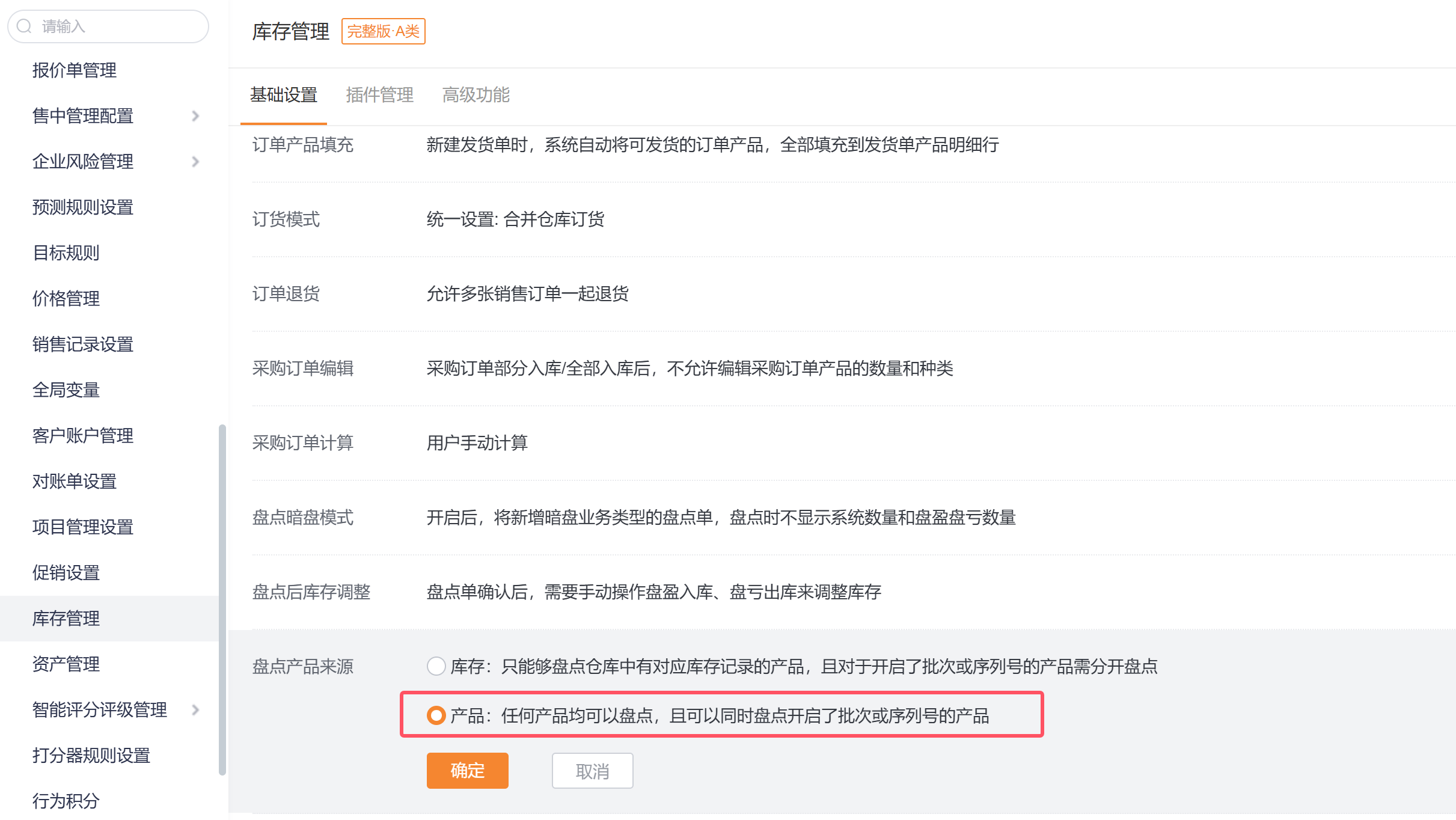Expand 售中管理配置 submenu arrow
1456x820 pixels.
coord(195,116)
